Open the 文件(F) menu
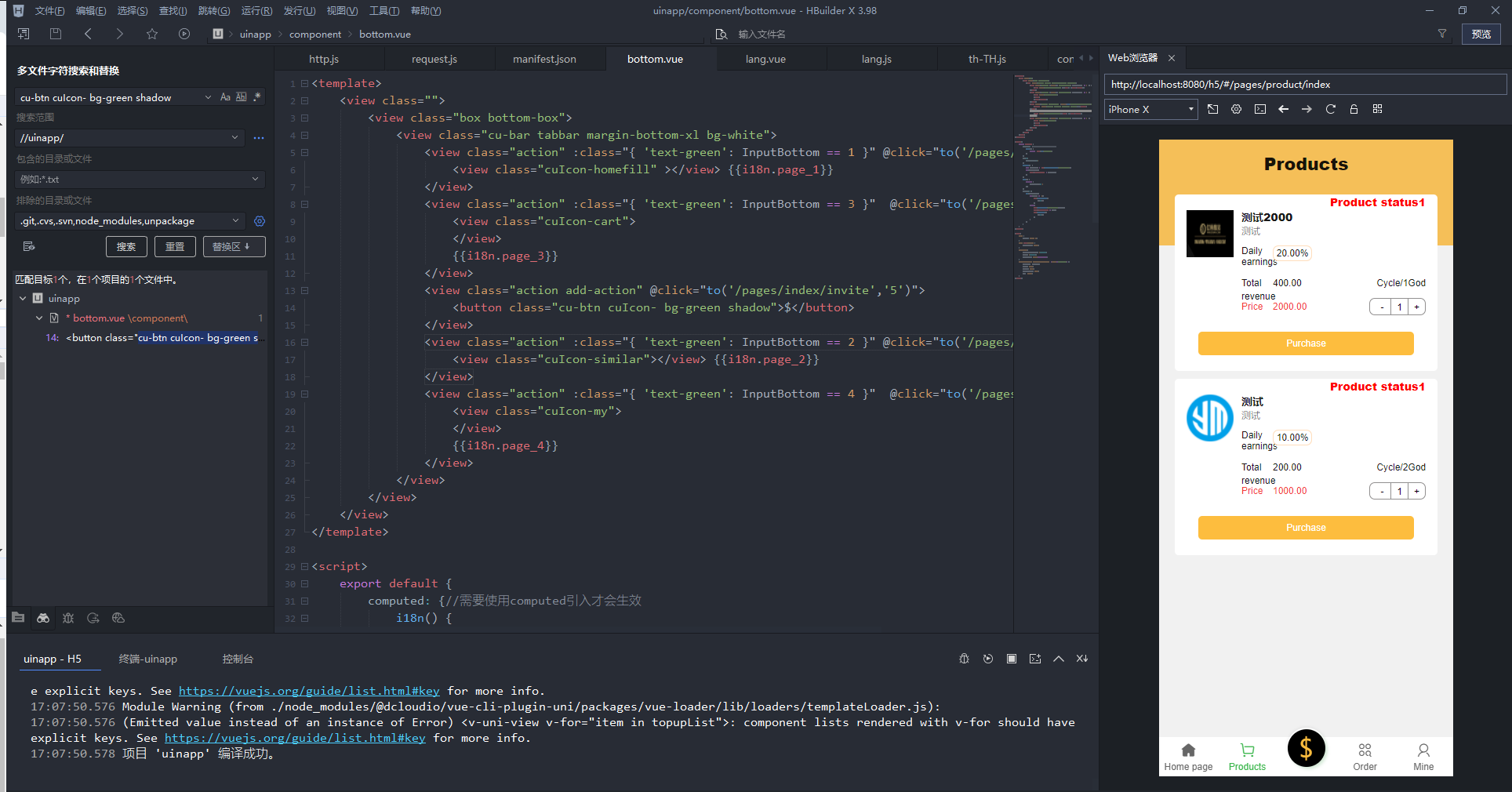Screen dimensions: 1512x792 pos(49,11)
